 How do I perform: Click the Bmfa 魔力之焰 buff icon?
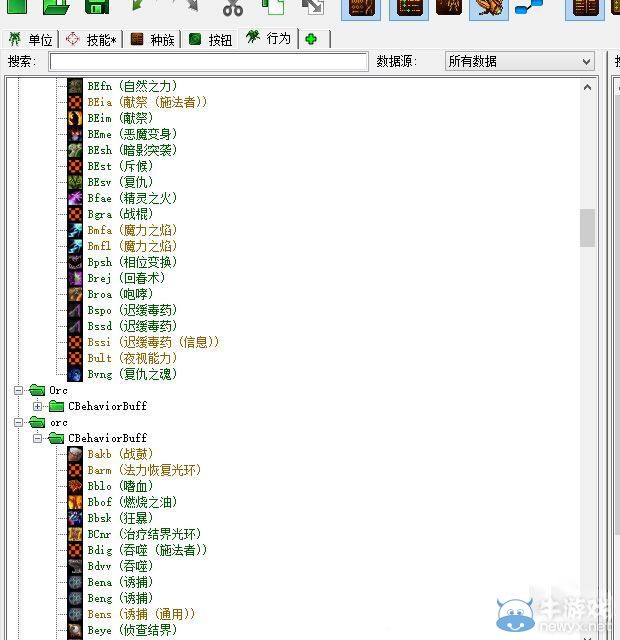75,230
